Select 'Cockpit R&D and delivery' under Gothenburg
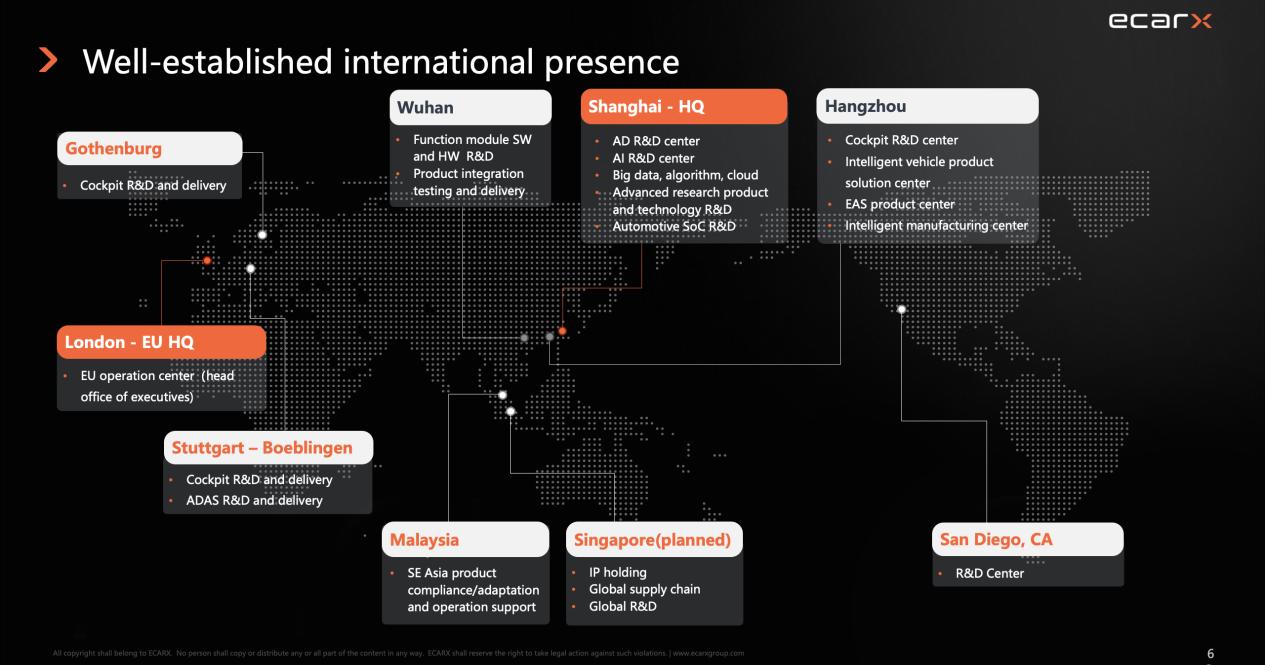 [153, 185]
